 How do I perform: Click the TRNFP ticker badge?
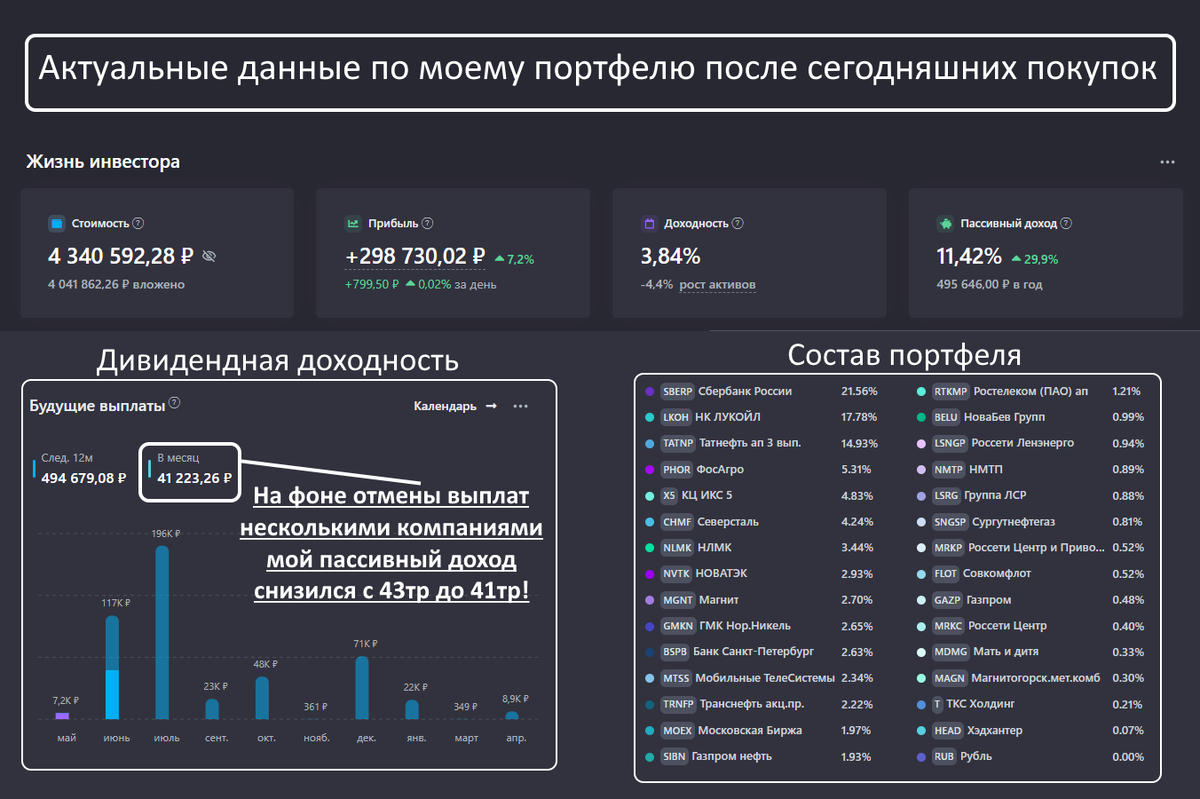tap(678, 704)
